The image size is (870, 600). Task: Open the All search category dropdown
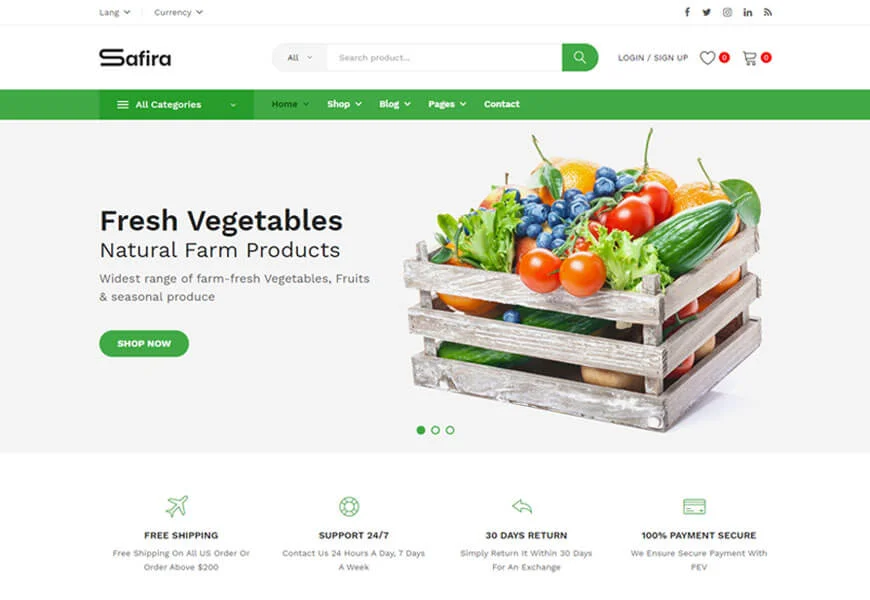point(300,57)
